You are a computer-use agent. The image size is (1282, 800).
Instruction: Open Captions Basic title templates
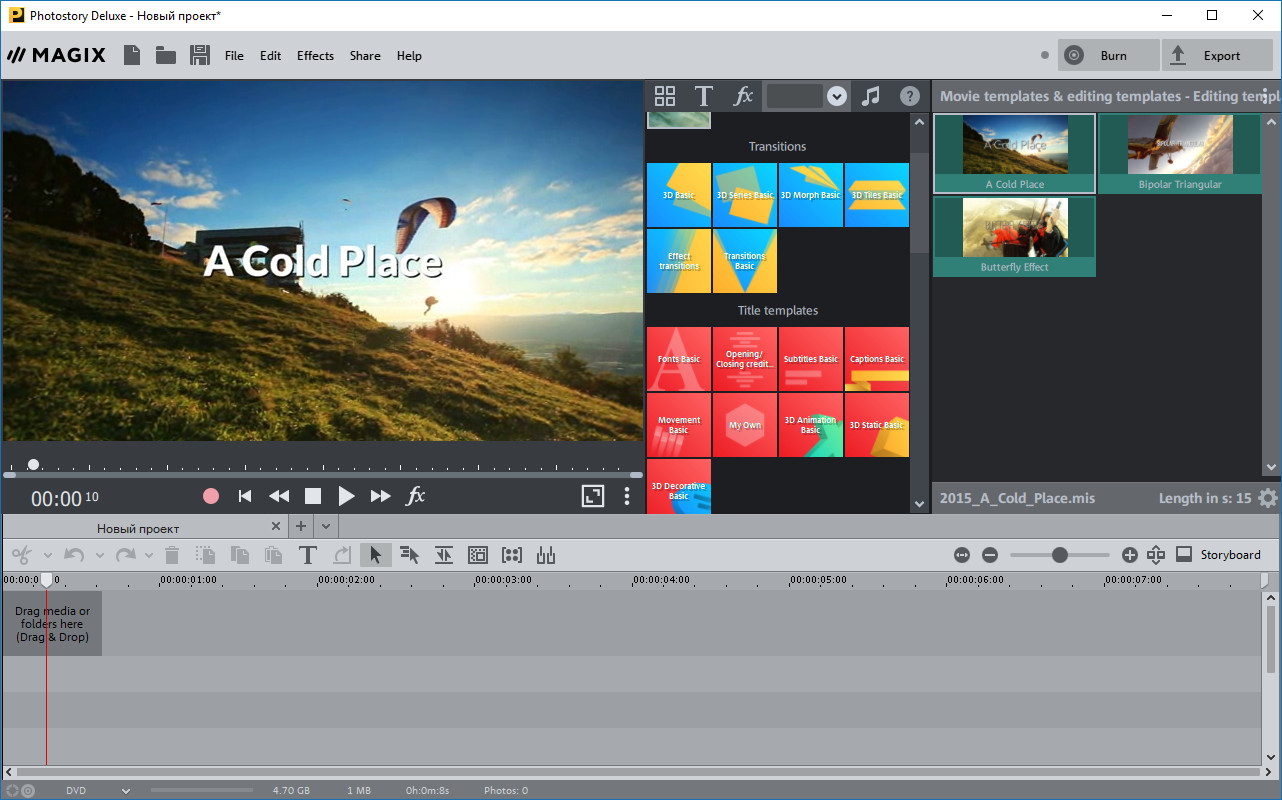[x=877, y=359]
